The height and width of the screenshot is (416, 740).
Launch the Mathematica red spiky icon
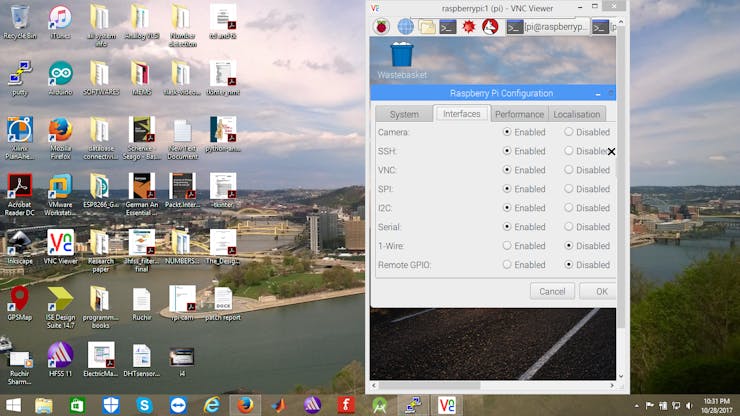469,26
